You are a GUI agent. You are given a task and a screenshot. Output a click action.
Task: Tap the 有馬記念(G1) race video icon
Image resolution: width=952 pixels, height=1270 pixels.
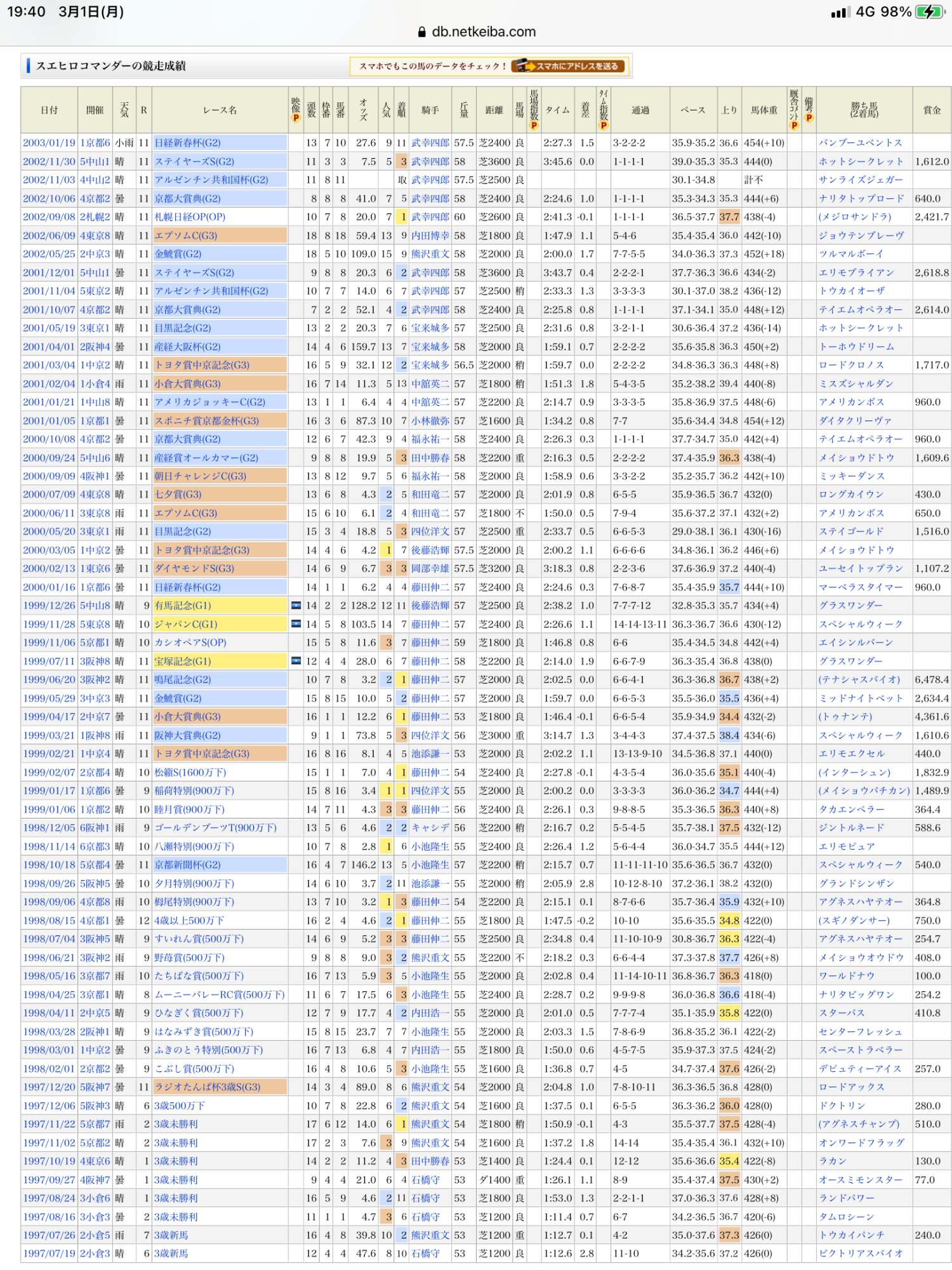coord(296,606)
